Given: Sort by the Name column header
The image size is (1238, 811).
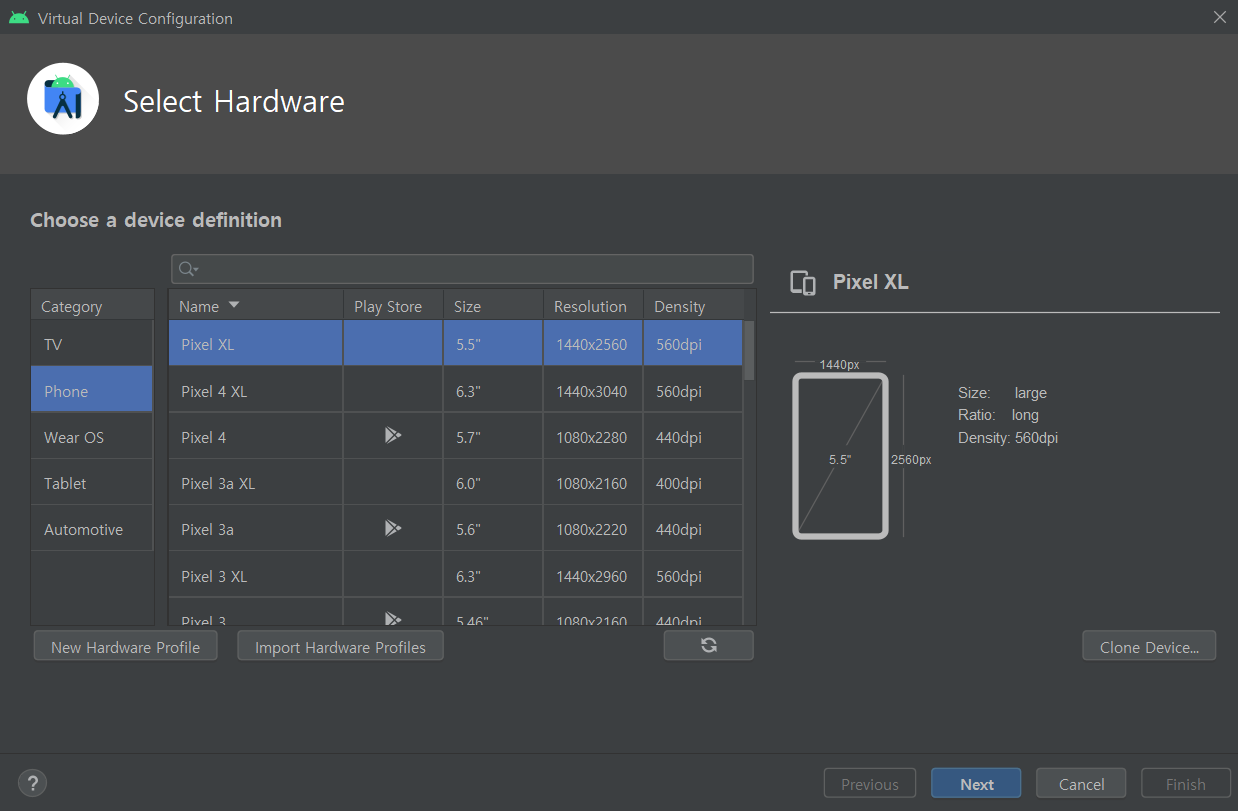Looking at the screenshot, I should 256,306.
